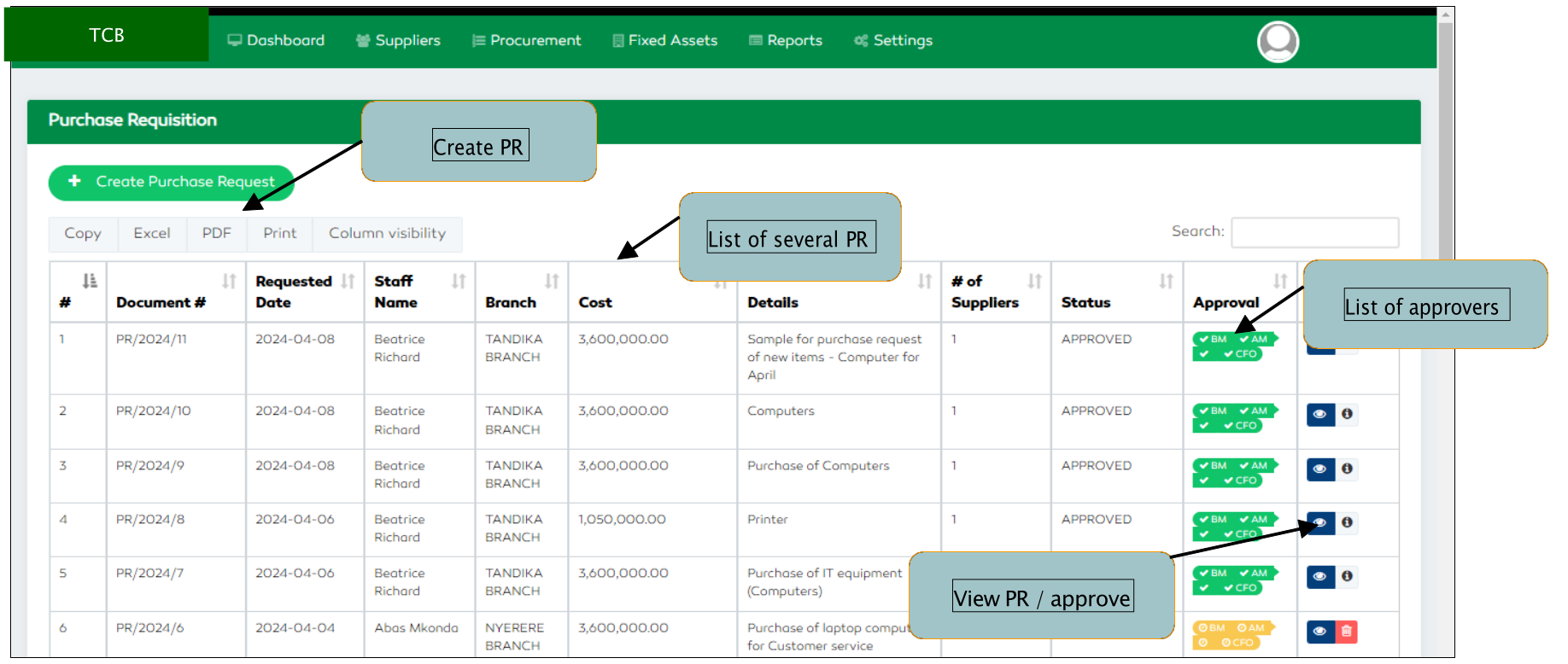The height and width of the screenshot is (664, 1568).
Task: Click Purchase of Computers details cell
Action: 818,465
